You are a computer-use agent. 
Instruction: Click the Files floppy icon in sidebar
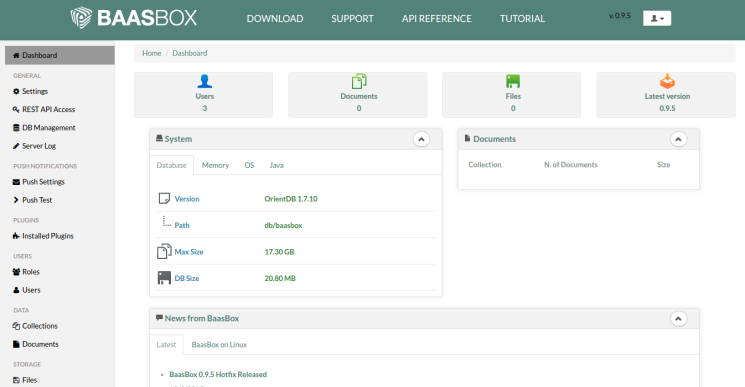(x=16, y=380)
